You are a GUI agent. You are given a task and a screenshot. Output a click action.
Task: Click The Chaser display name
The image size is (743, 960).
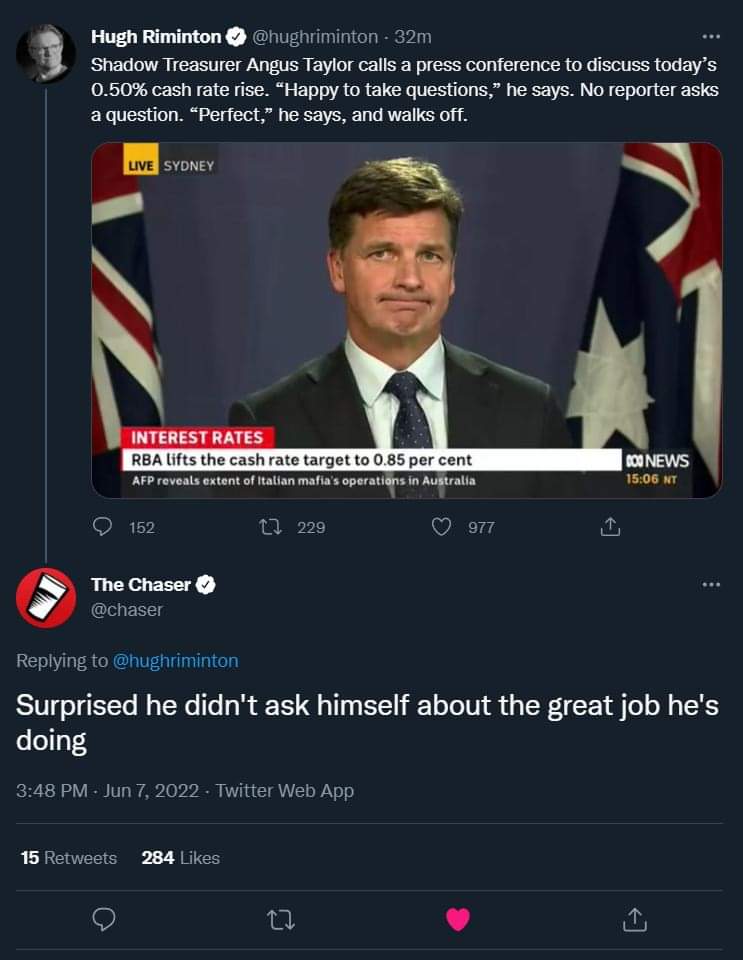[141, 584]
